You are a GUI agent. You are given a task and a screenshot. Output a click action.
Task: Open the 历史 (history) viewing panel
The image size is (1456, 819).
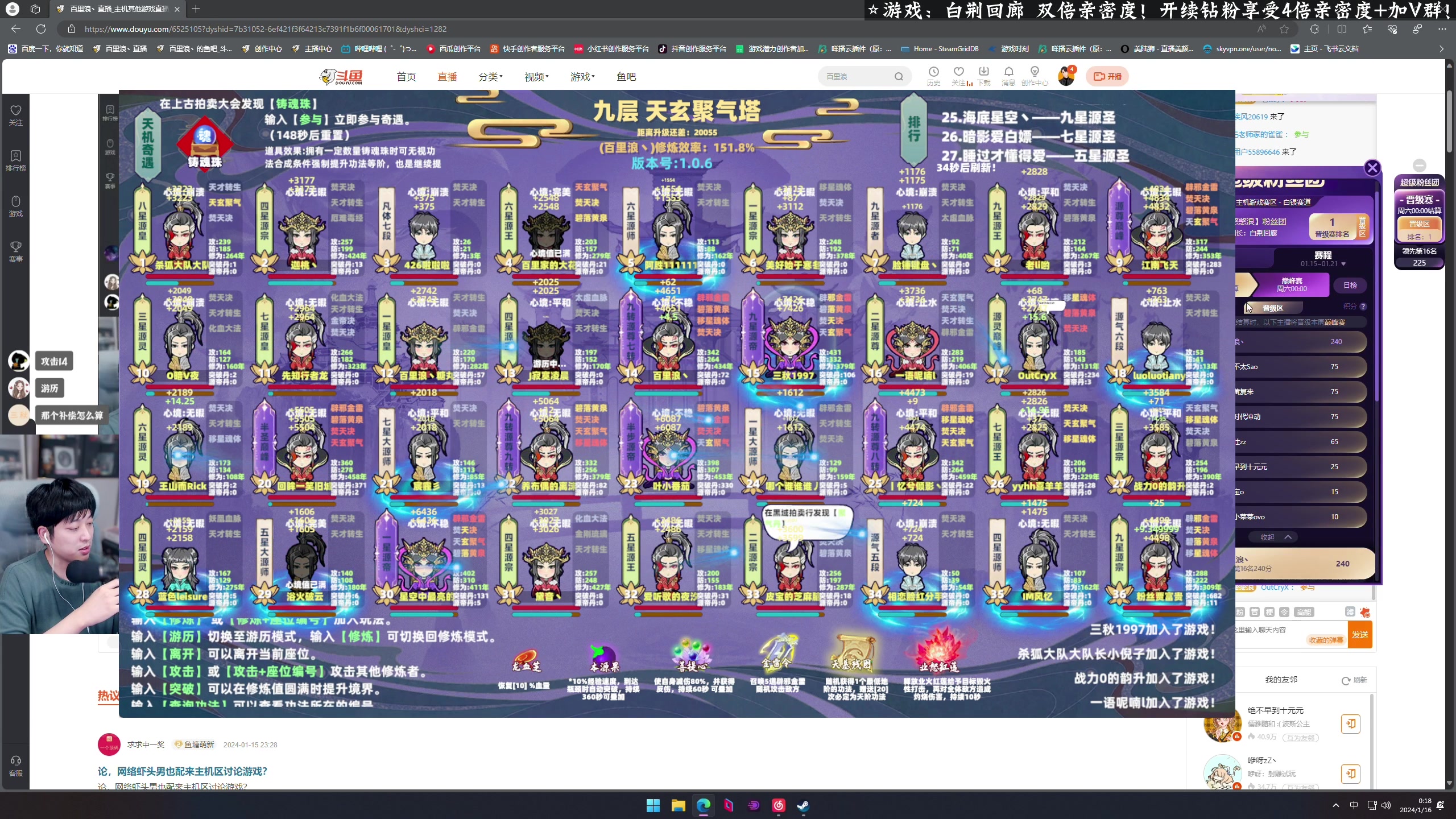[x=933, y=75]
